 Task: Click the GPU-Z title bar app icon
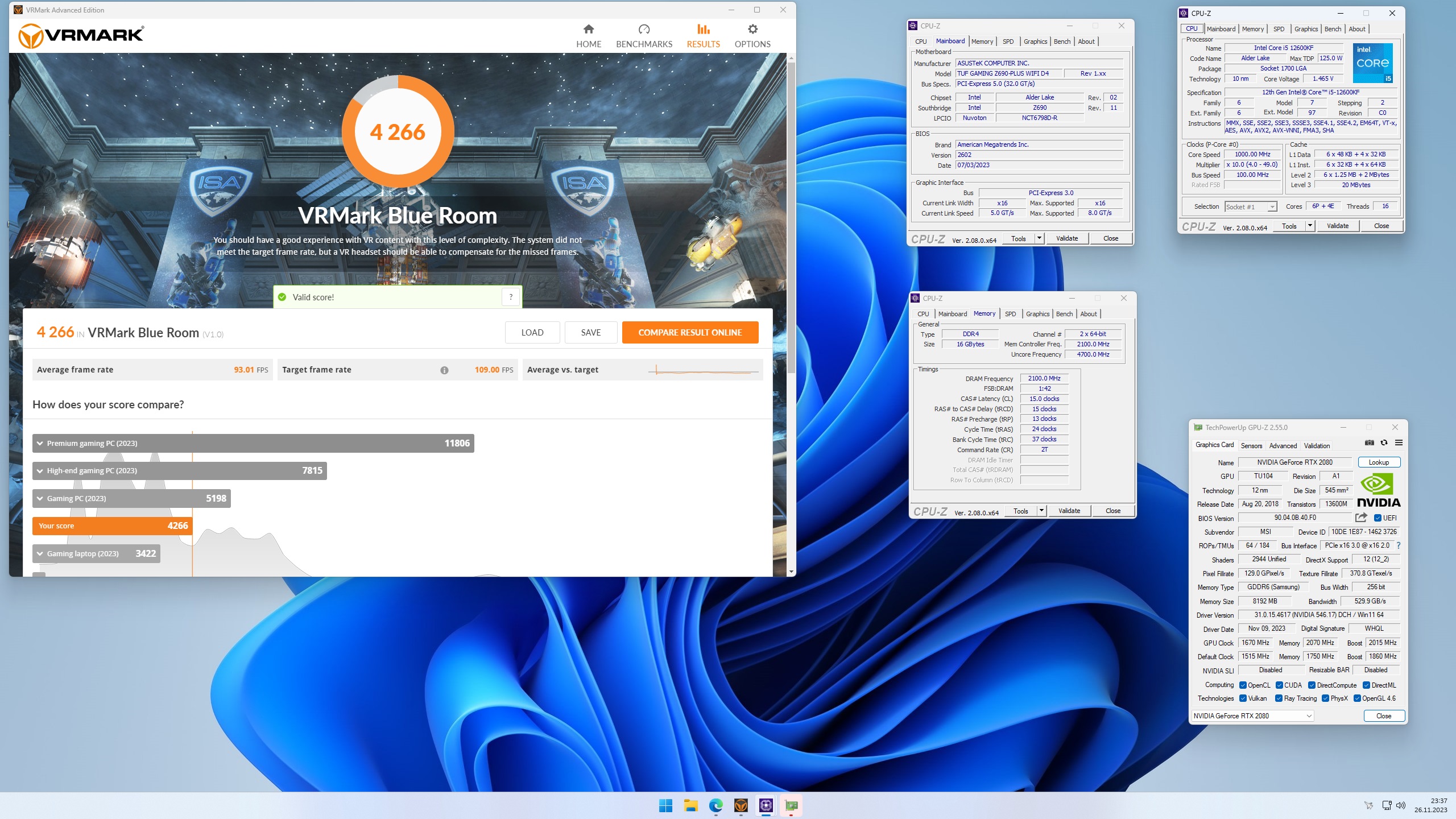coord(1198,428)
